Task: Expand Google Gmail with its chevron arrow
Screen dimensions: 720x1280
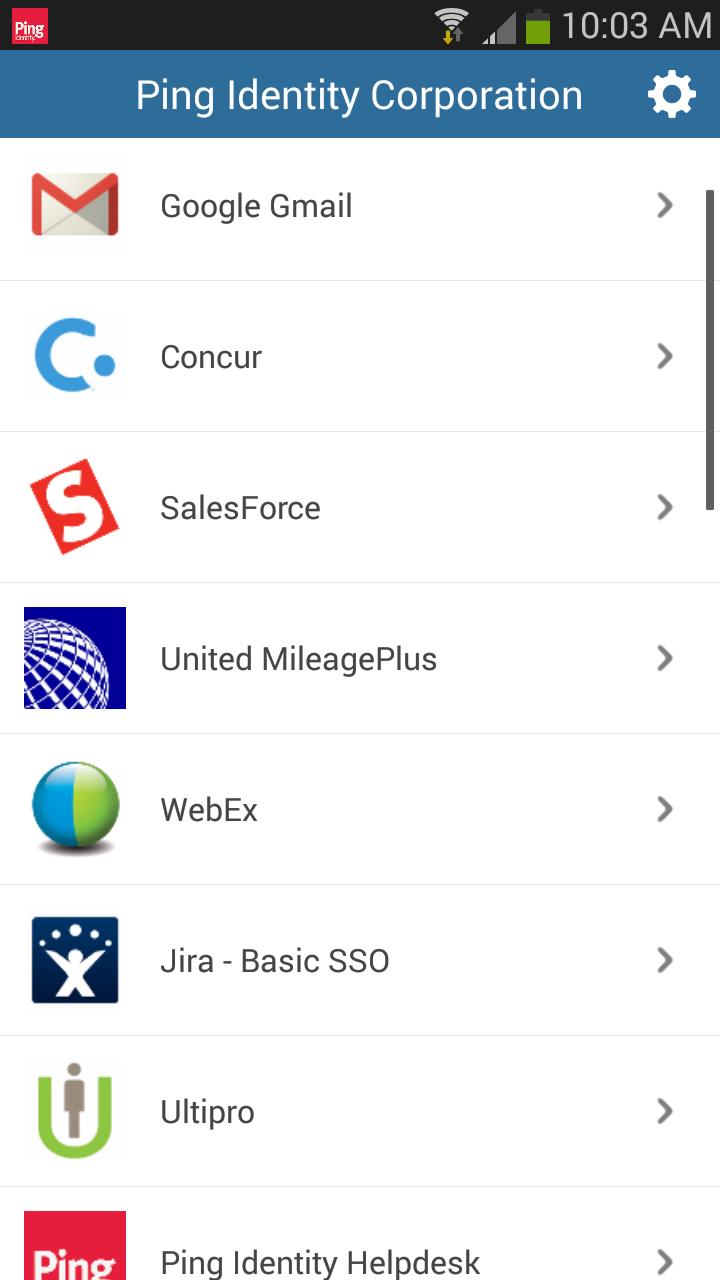Action: (x=664, y=205)
